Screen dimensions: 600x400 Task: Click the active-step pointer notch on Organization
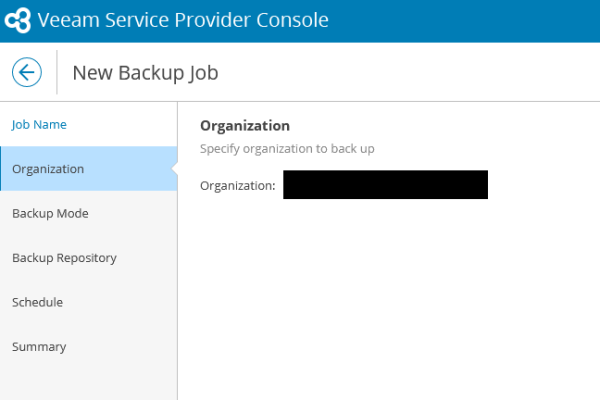tap(174, 168)
